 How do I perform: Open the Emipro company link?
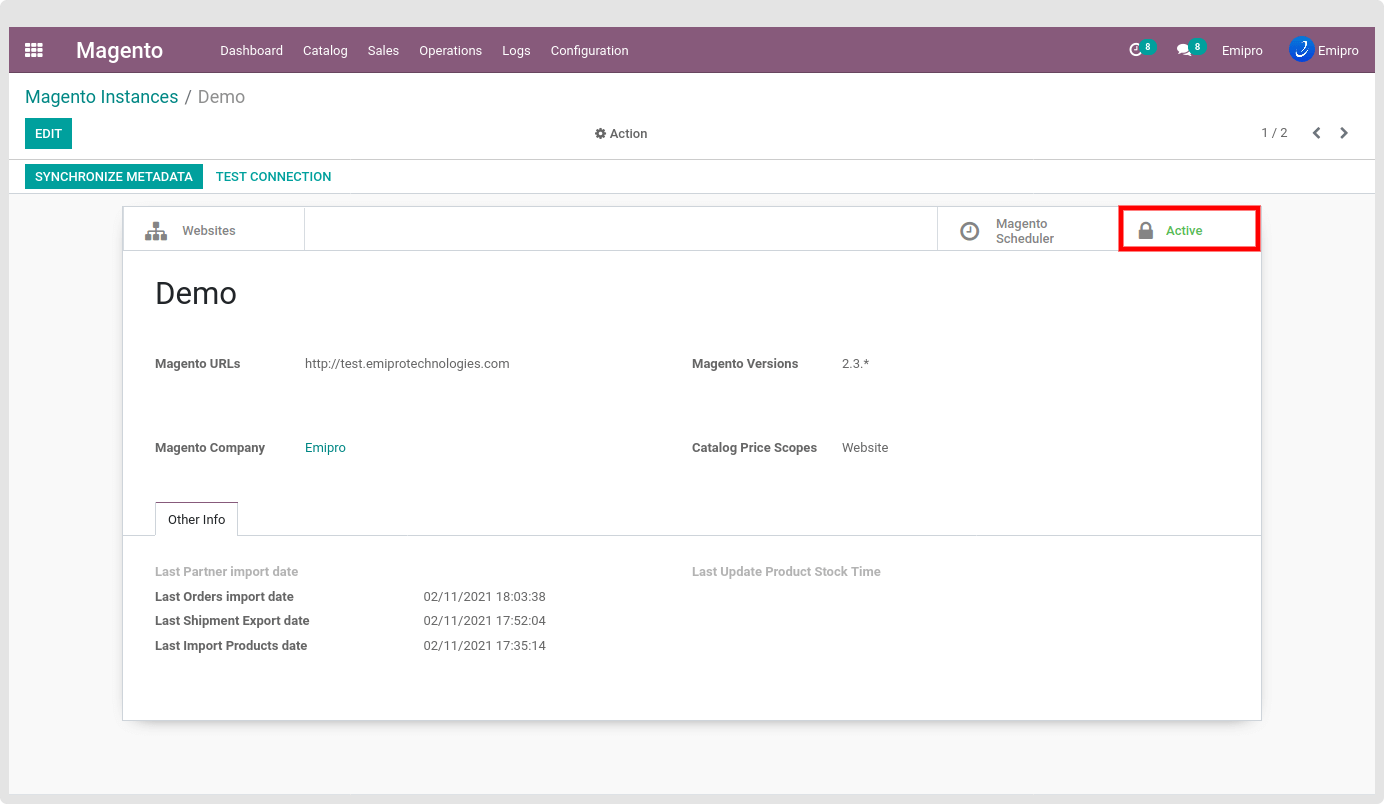pos(325,448)
